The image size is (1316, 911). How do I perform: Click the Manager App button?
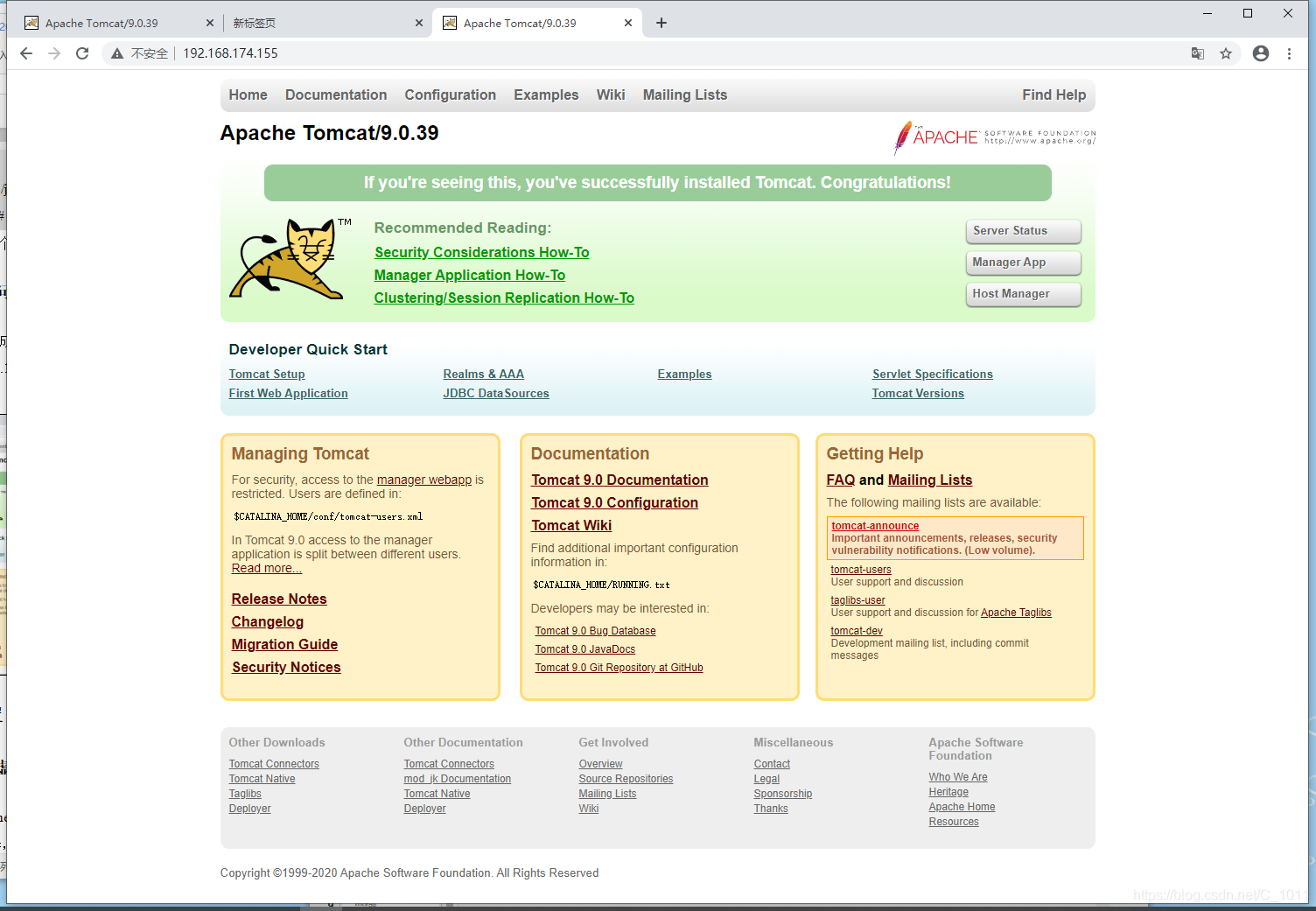tap(1023, 263)
